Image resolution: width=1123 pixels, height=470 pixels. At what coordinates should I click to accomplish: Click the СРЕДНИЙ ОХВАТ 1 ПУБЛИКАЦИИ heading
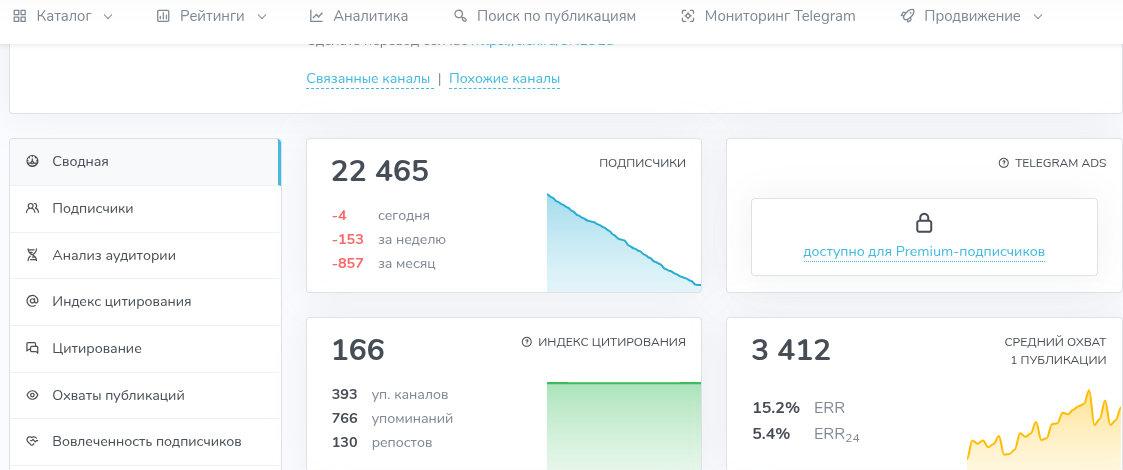coord(1055,351)
